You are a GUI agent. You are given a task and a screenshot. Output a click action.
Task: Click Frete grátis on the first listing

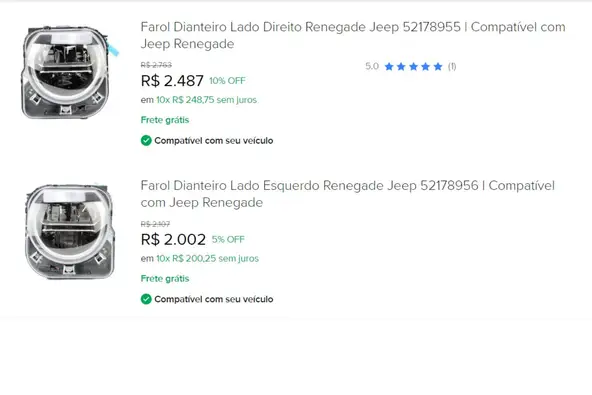click(165, 120)
